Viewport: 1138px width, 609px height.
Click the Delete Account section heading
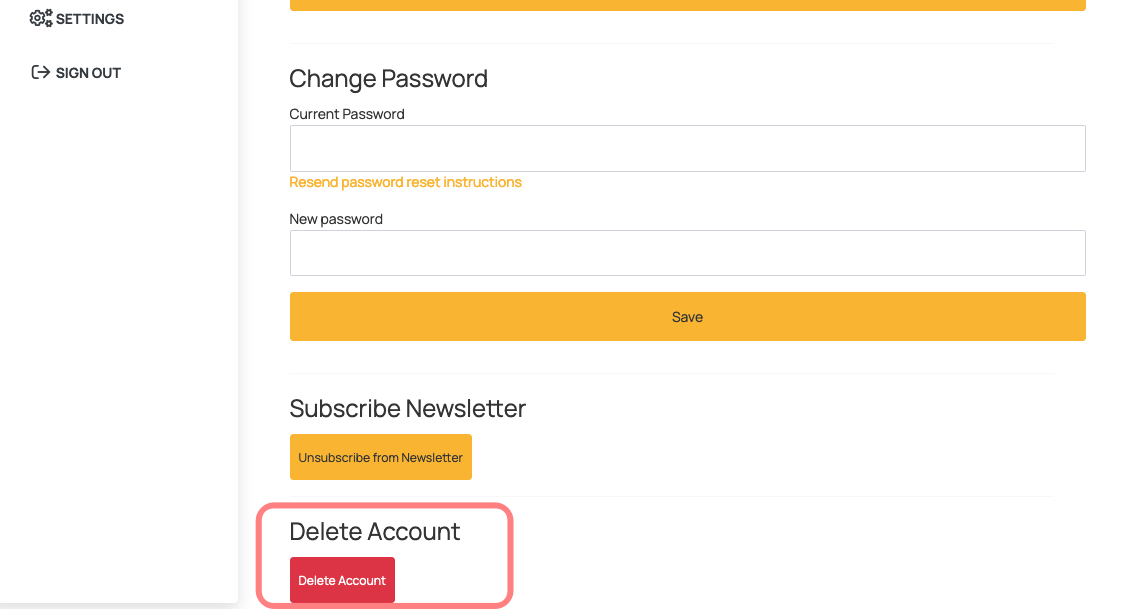(374, 531)
